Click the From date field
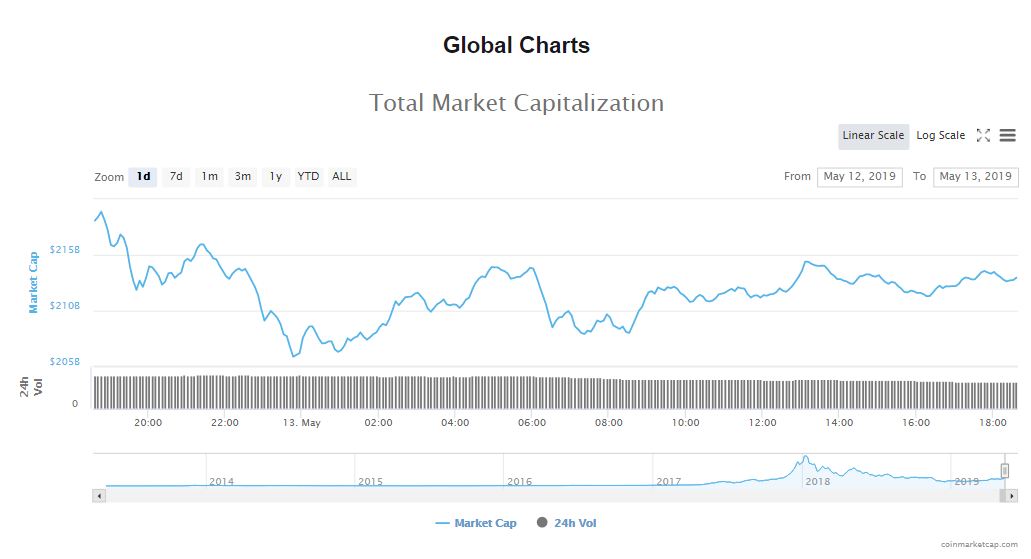Image resolution: width=1031 pixels, height=559 pixels. [860, 177]
